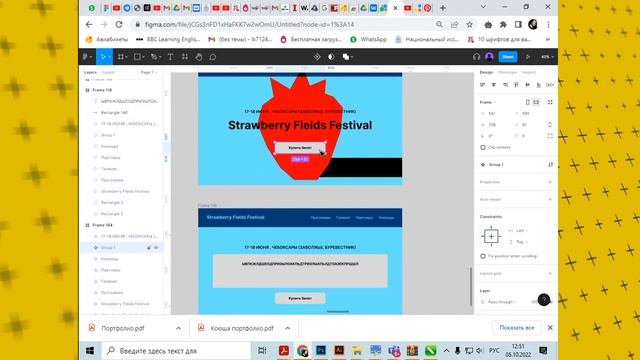Click the Present play icon

528,57
